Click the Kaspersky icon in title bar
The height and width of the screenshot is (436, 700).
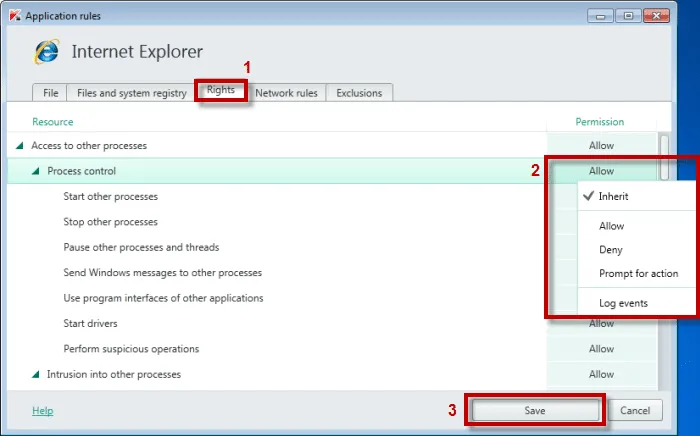15,16
